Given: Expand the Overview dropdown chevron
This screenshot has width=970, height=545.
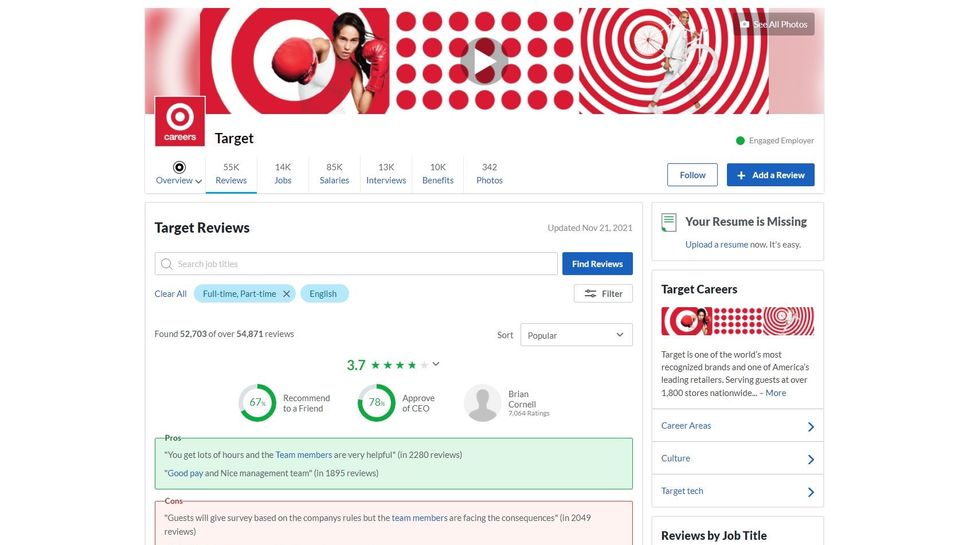Looking at the screenshot, I should tap(198, 181).
